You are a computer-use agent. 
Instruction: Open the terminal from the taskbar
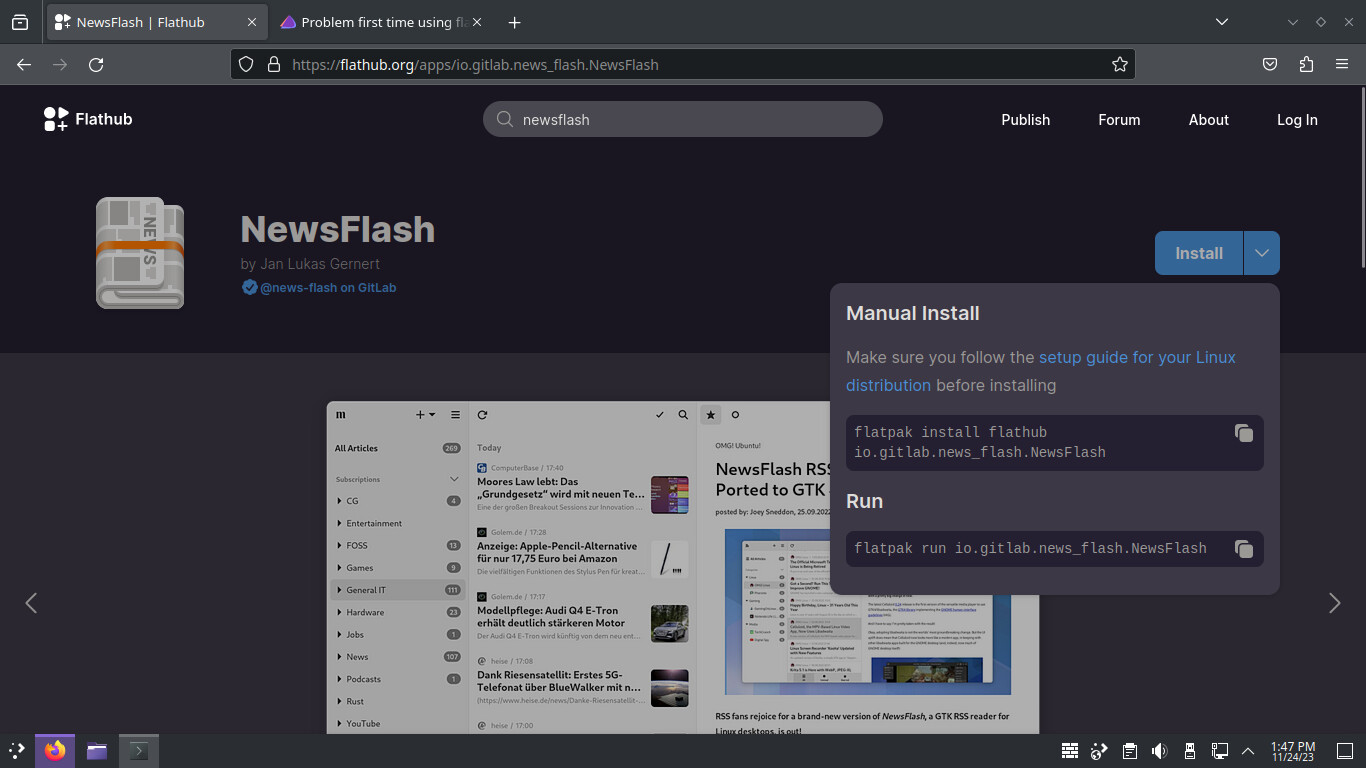138,750
